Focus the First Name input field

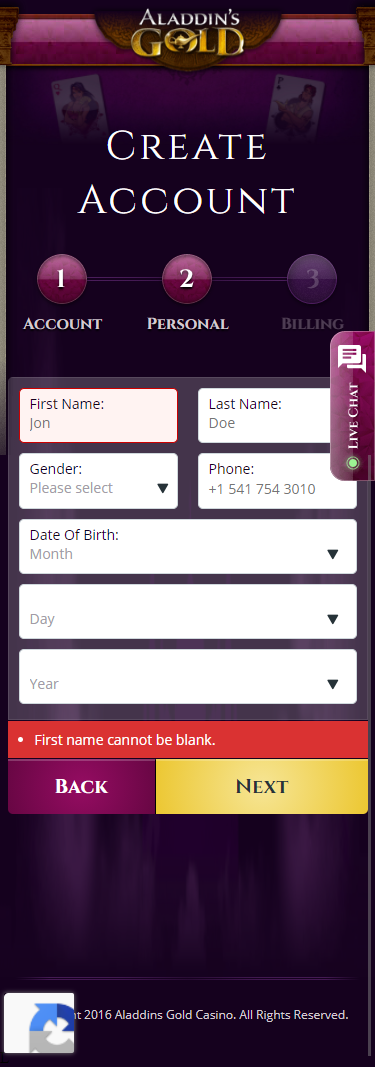[99, 415]
